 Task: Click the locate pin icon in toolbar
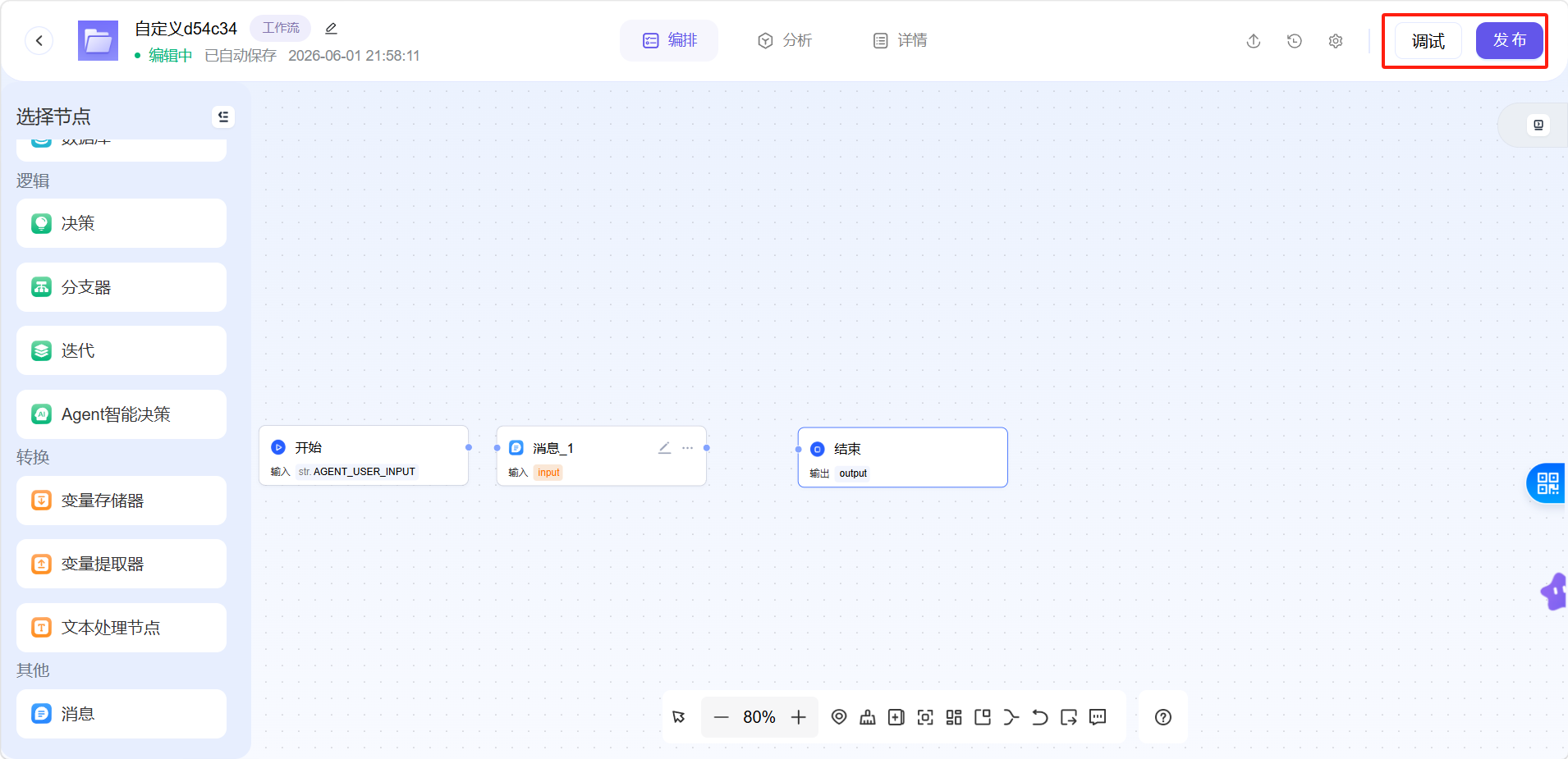[839, 717]
